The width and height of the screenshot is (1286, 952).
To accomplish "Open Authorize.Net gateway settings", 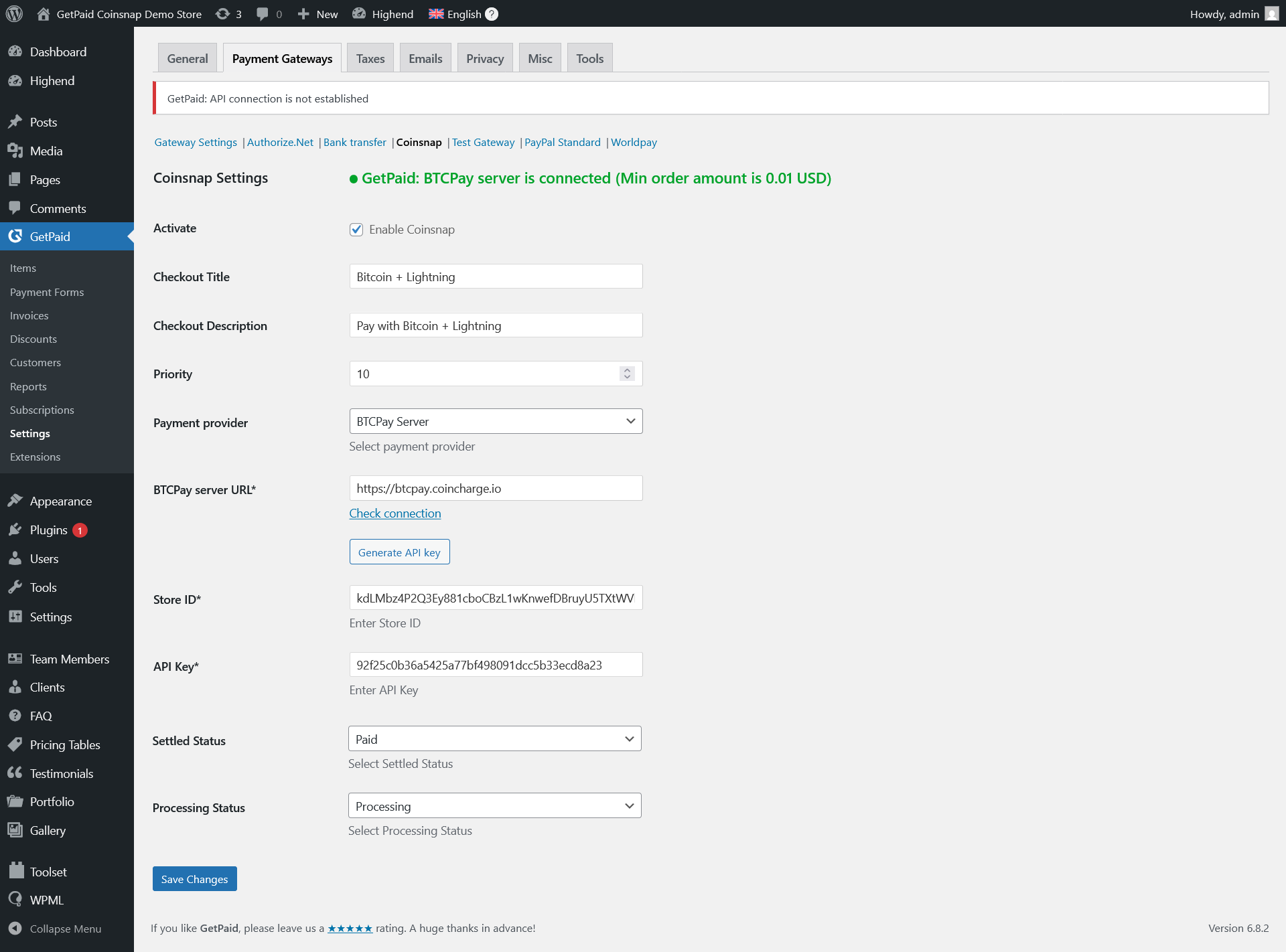I will click(280, 142).
